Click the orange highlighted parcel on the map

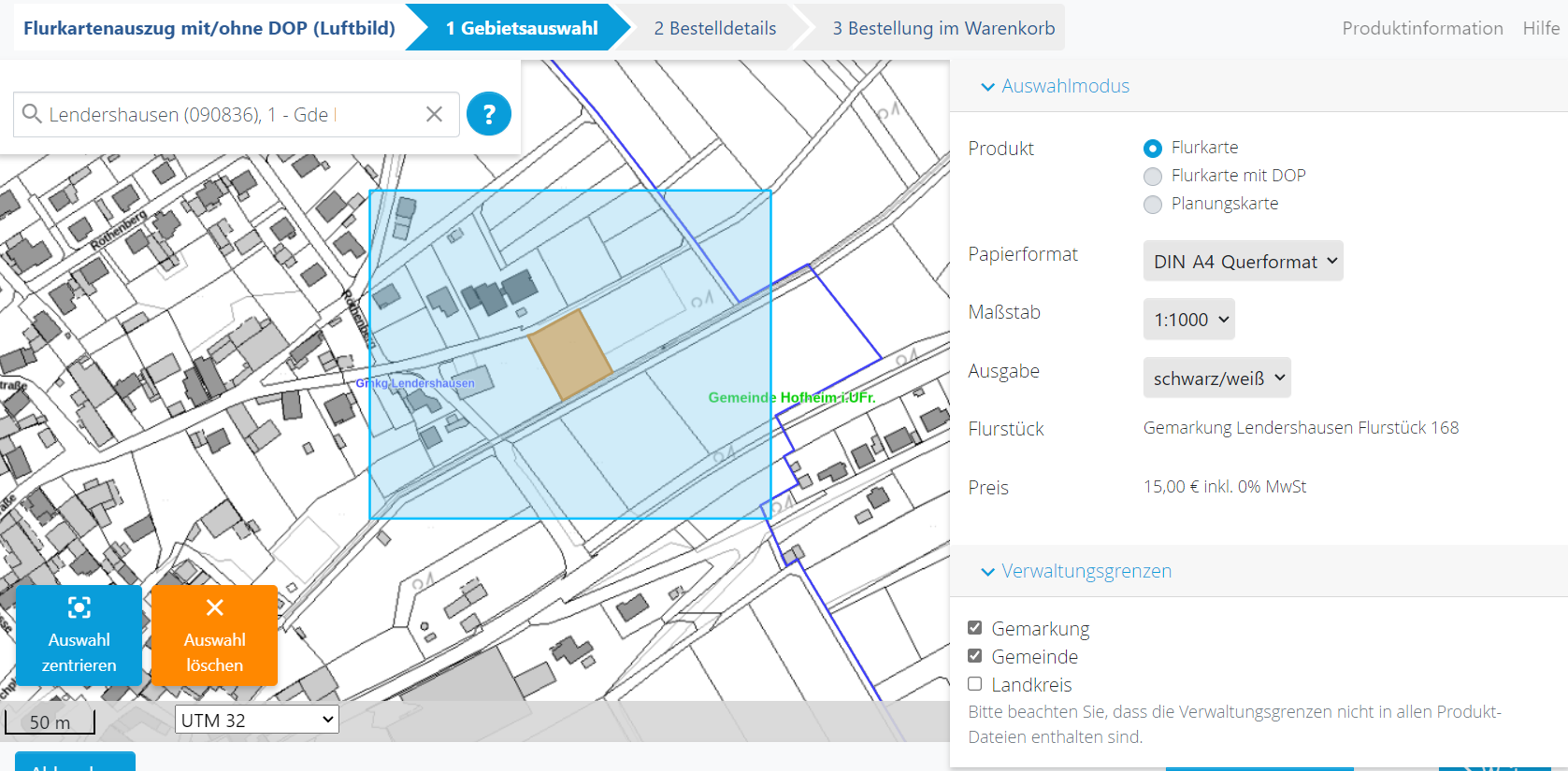click(569, 354)
